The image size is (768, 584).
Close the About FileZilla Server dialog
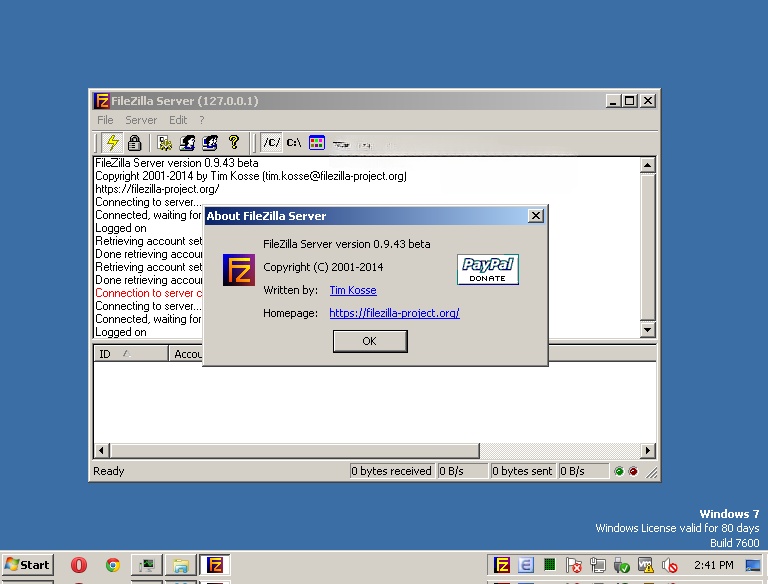(x=536, y=216)
